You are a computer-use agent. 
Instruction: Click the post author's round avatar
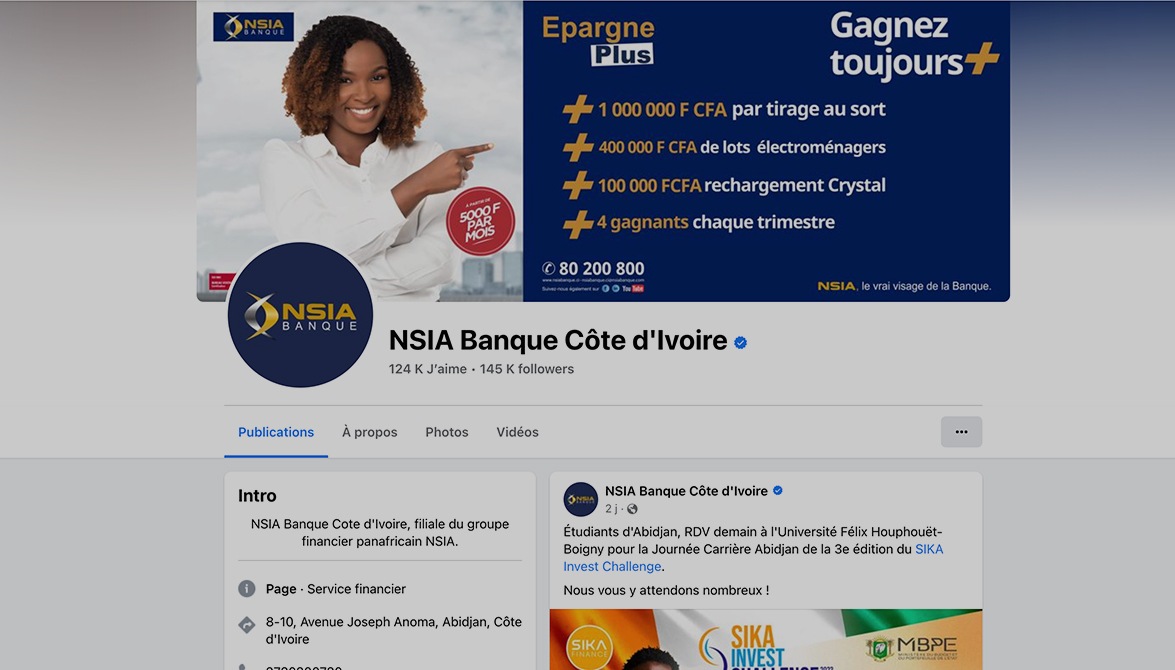pos(581,499)
